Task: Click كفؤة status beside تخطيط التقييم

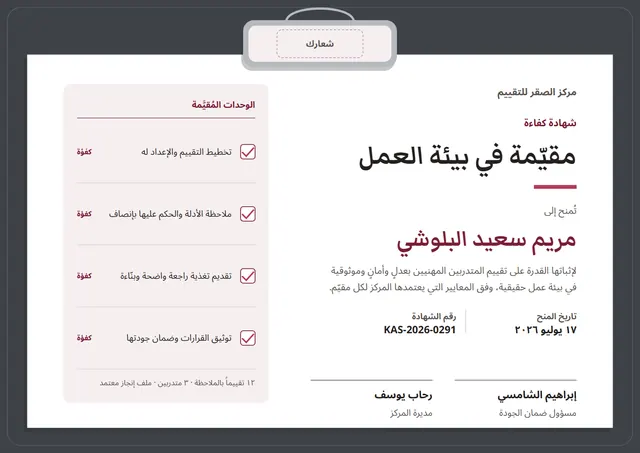Action: pyautogui.click(x=84, y=152)
